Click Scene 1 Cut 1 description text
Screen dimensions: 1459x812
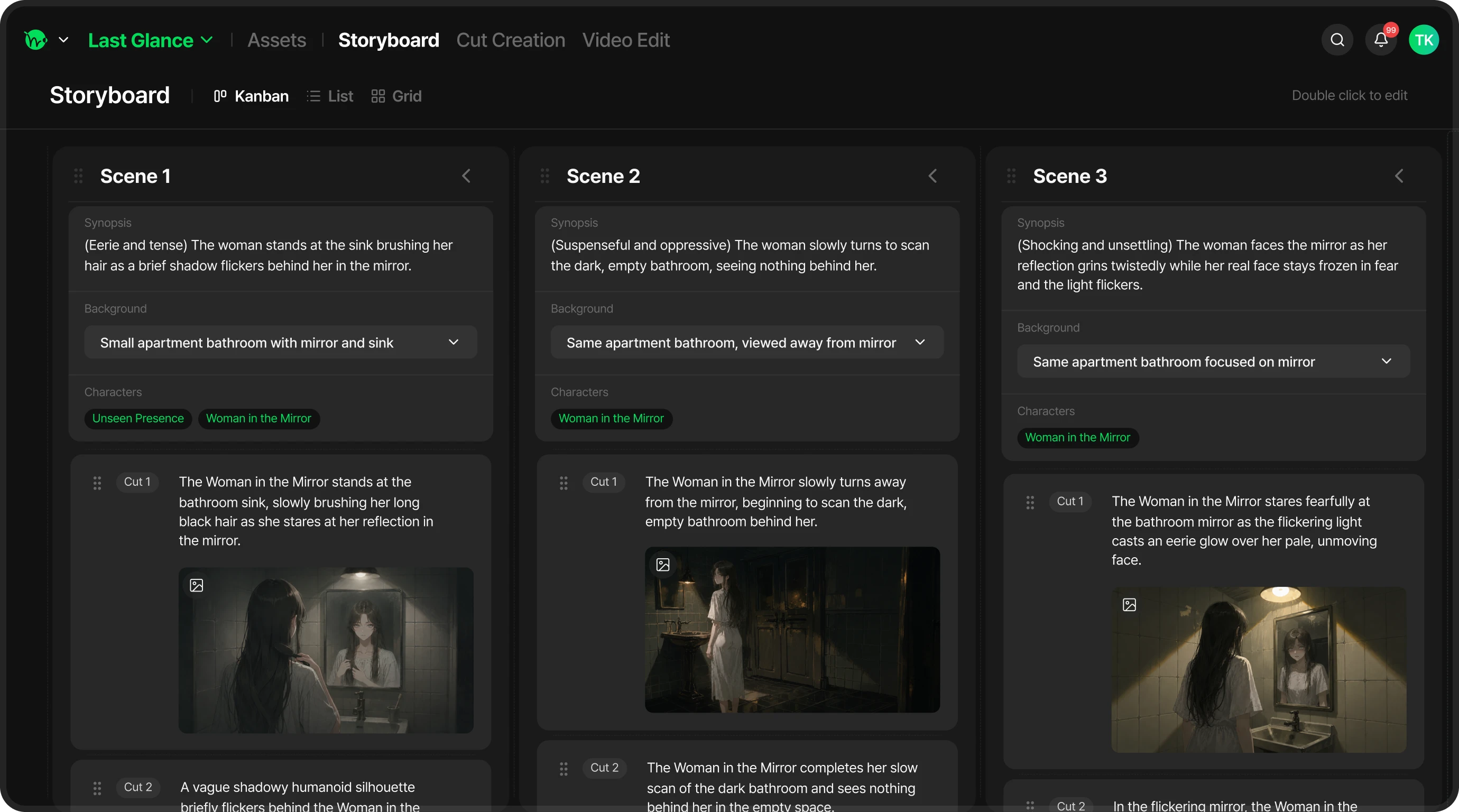pos(306,511)
